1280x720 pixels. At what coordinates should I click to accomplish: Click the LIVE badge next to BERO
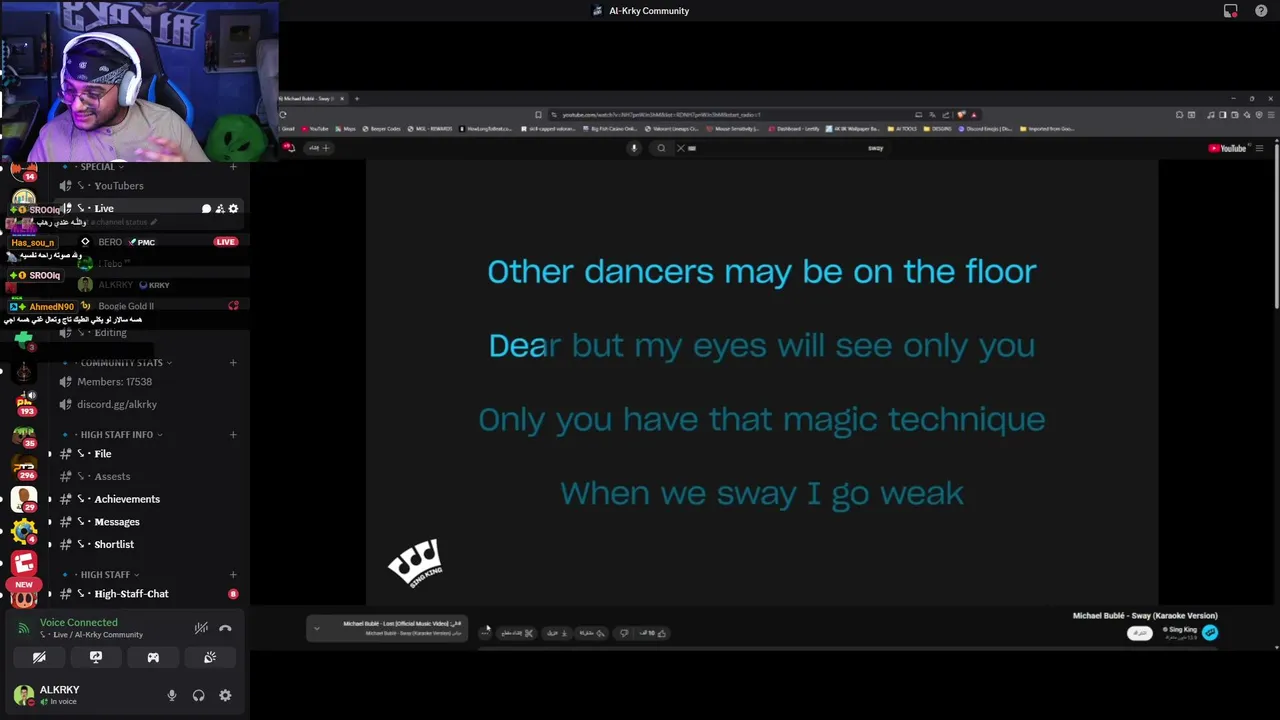click(226, 242)
